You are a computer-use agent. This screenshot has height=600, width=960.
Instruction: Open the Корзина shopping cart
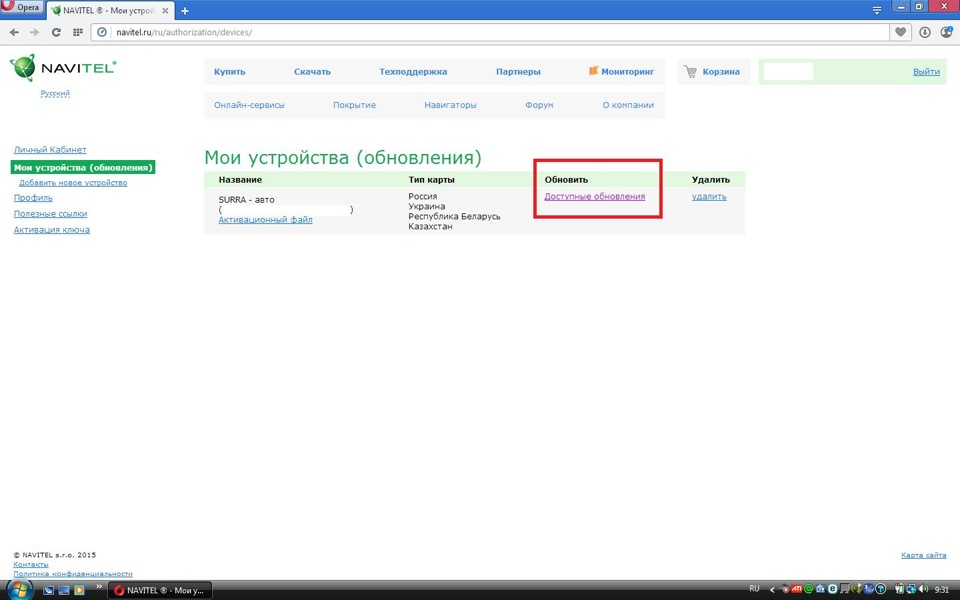click(712, 72)
